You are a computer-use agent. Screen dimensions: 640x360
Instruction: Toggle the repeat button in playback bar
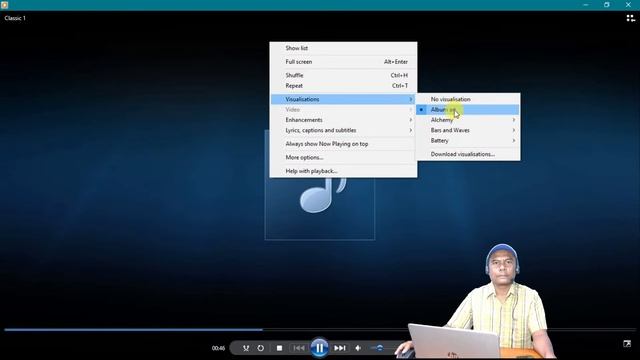(x=260, y=348)
